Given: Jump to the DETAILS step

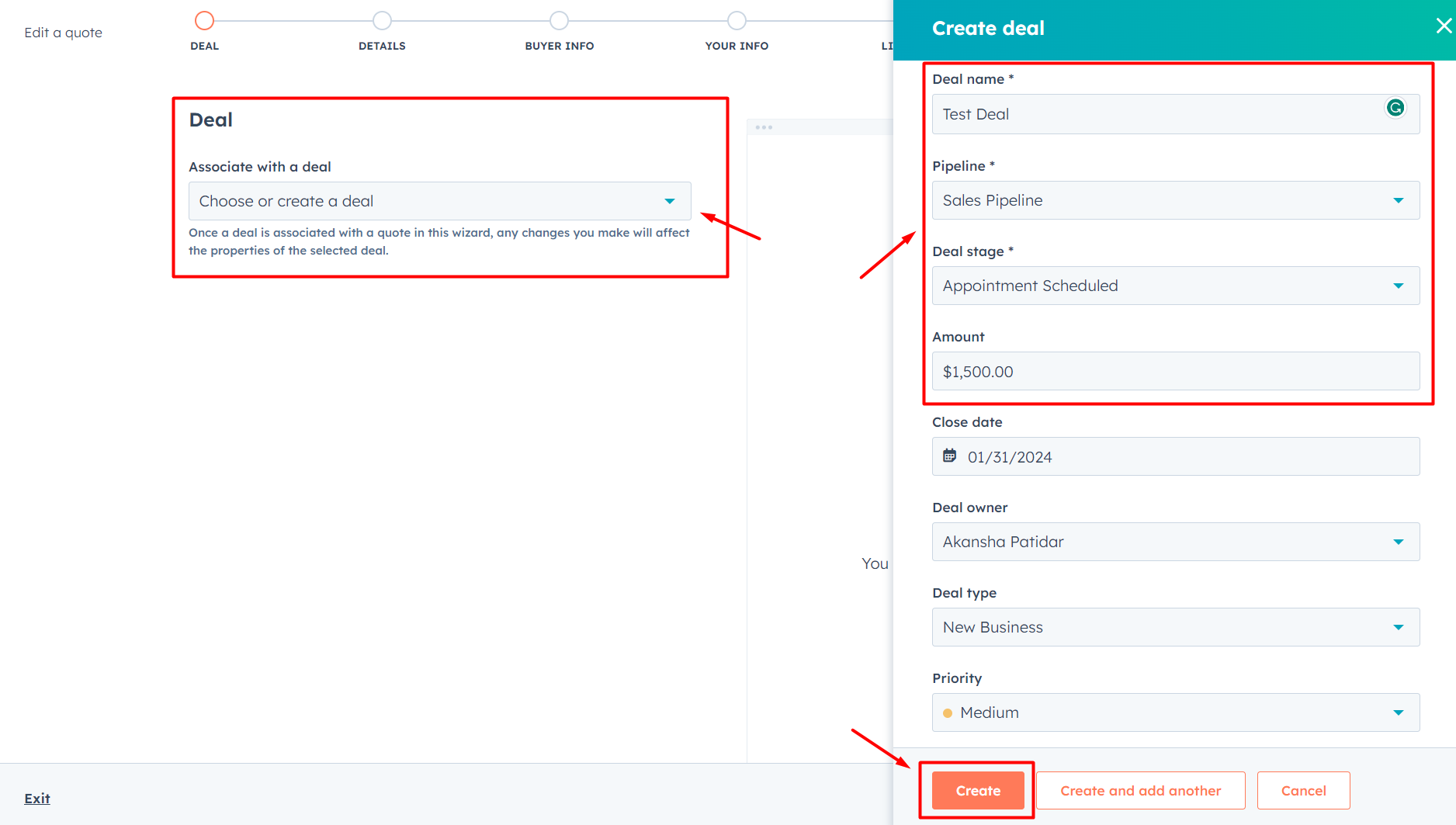Looking at the screenshot, I should tap(382, 21).
